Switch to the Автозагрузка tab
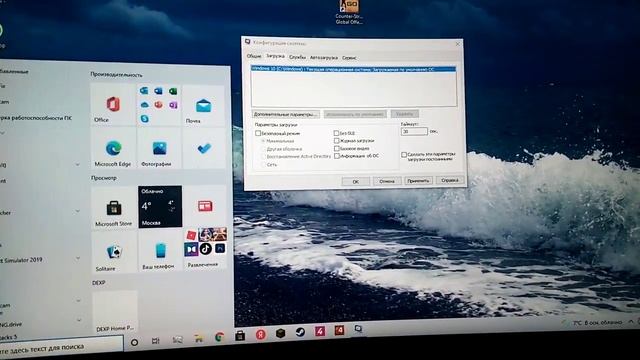640x360 pixels. click(x=324, y=58)
